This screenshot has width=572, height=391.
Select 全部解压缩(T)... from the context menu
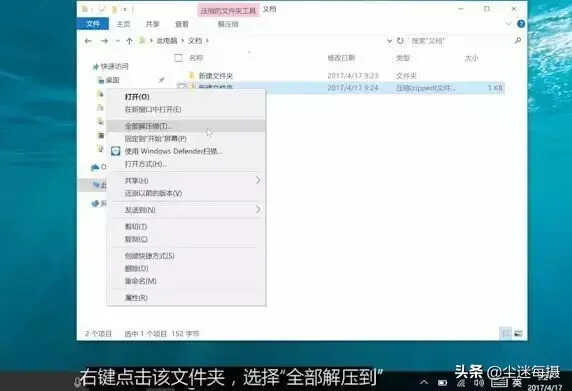[x=148, y=126]
